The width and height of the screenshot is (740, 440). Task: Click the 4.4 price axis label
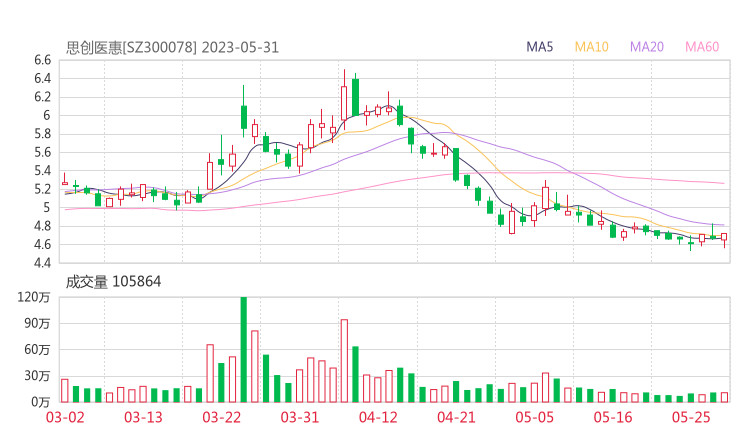point(42,263)
